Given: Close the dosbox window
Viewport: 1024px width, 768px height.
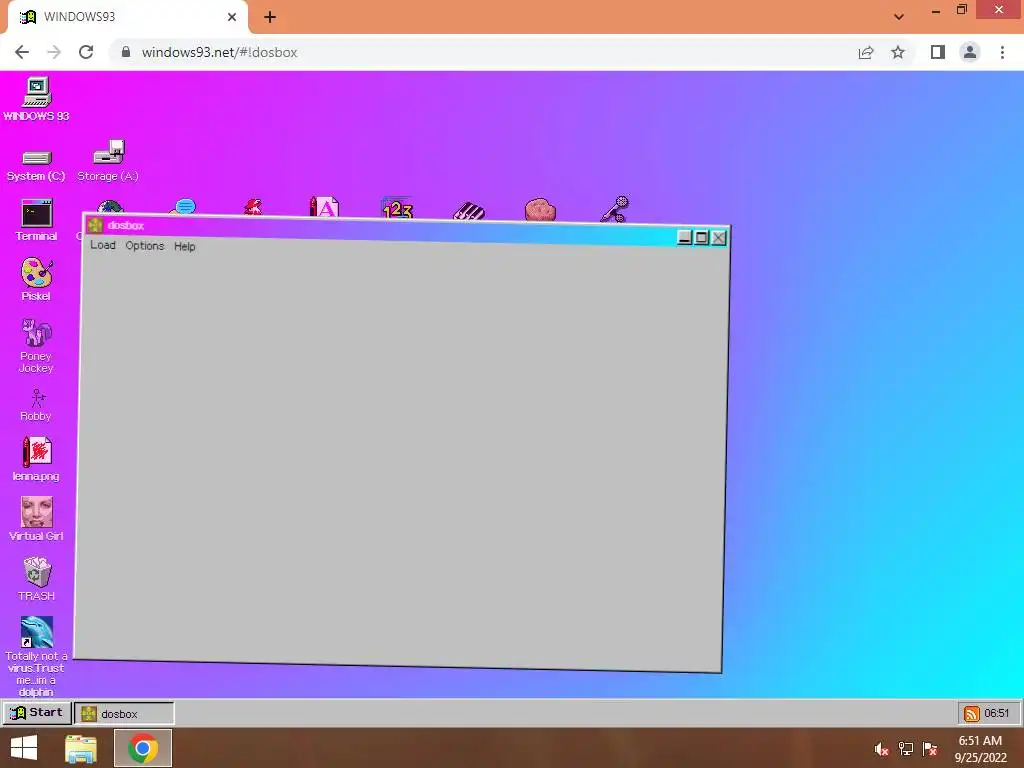Looking at the screenshot, I should click(718, 238).
